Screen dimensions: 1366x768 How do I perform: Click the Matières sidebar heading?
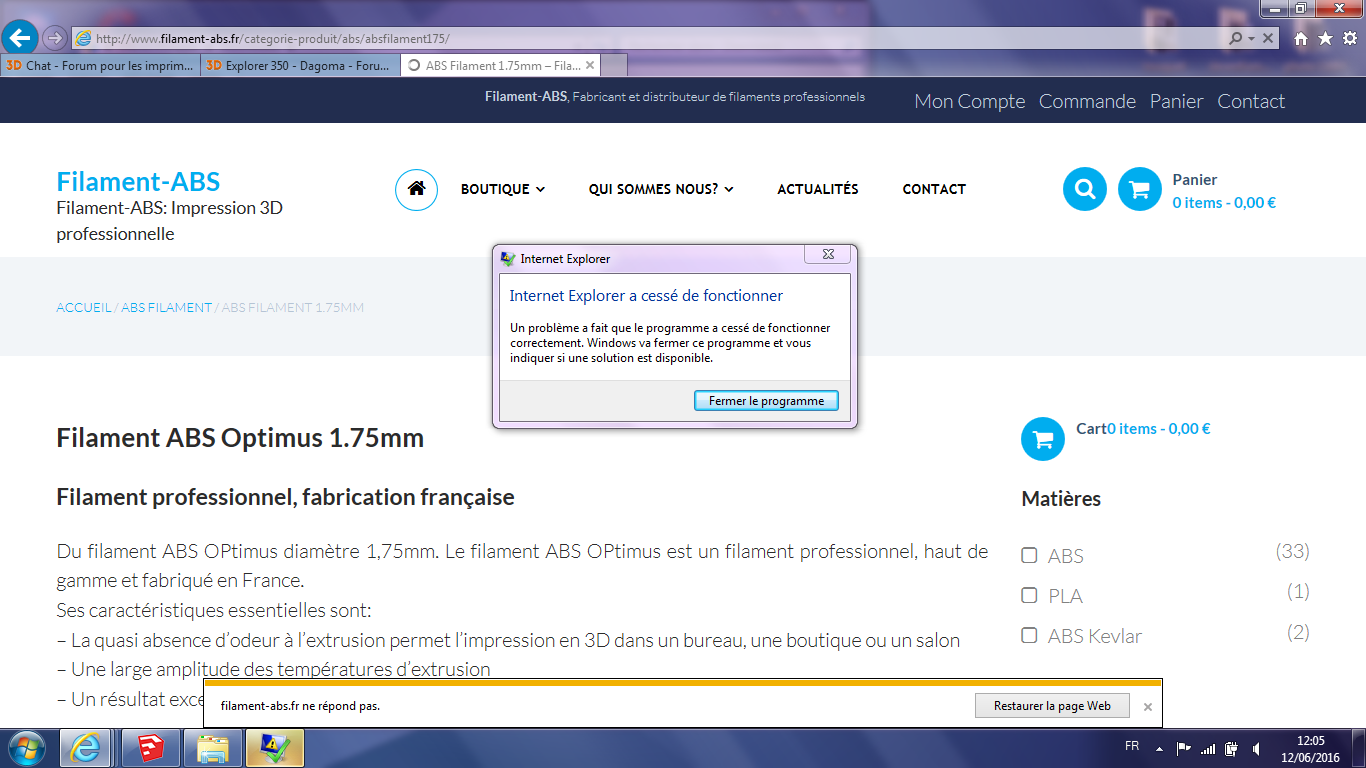pos(1061,499)
